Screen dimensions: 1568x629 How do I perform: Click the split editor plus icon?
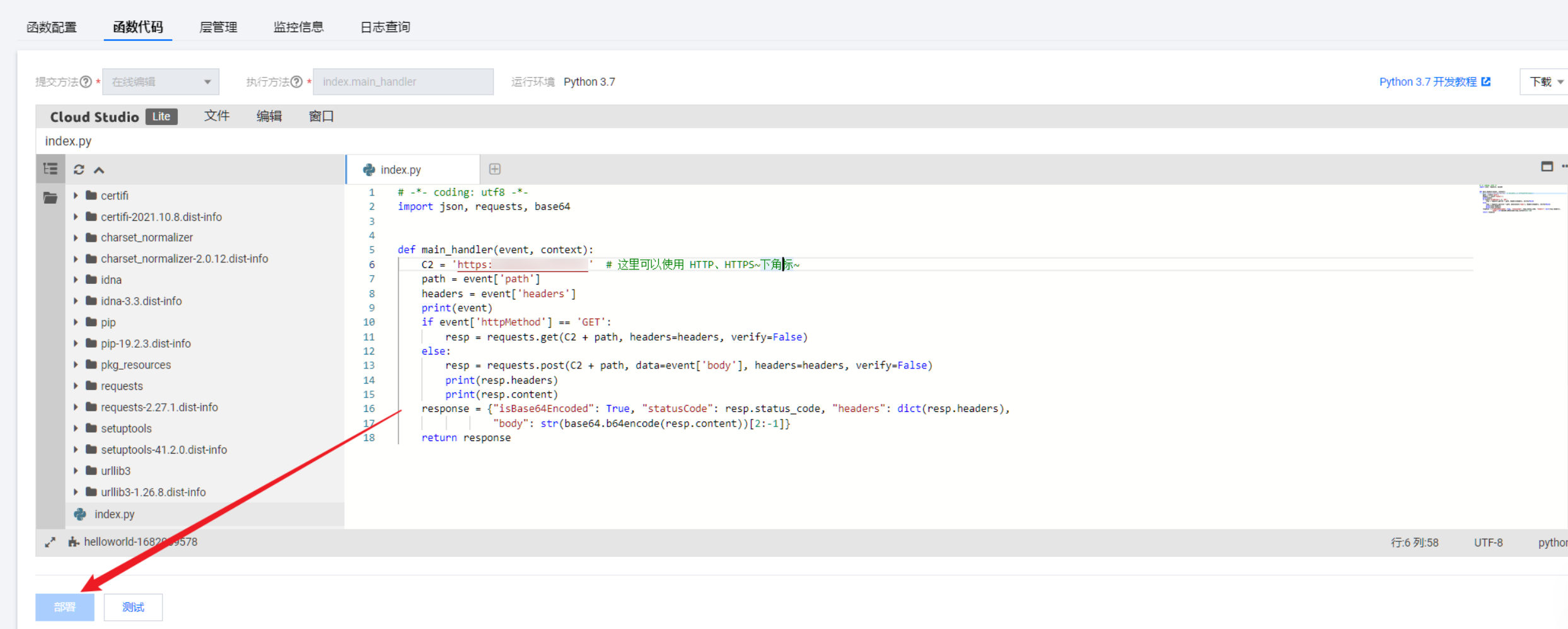(495, 169)
